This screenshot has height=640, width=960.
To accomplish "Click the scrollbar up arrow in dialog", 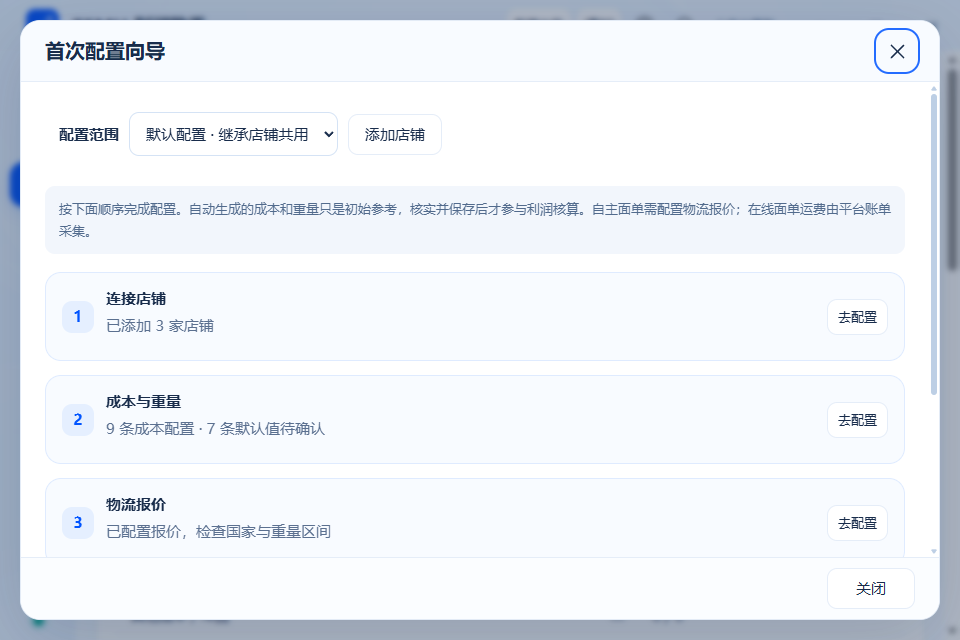I will [934, 89].
